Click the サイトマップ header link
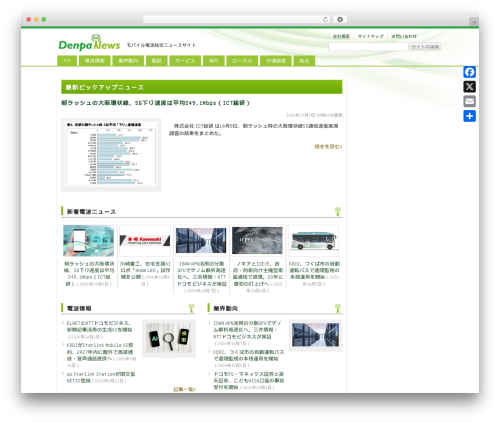The height and width of the screenshot is (423, 500). (x=371, y=36)
